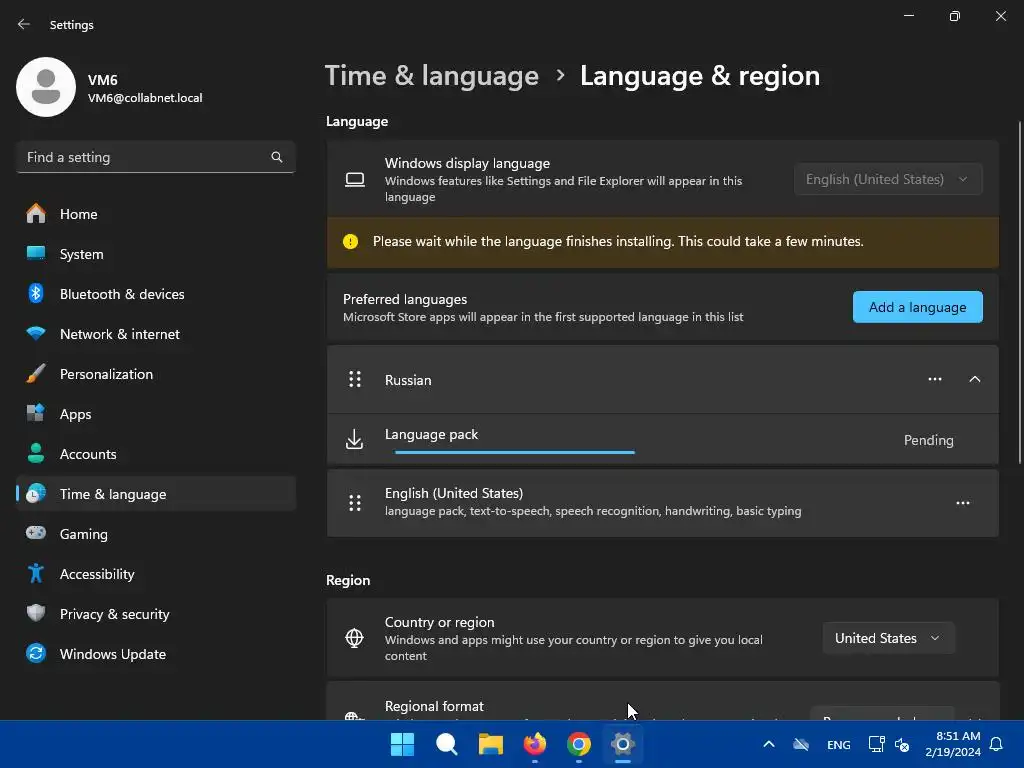Open the Windows display language dropdown
Screen dimensions: 1024x768
(x=888, y=179)
